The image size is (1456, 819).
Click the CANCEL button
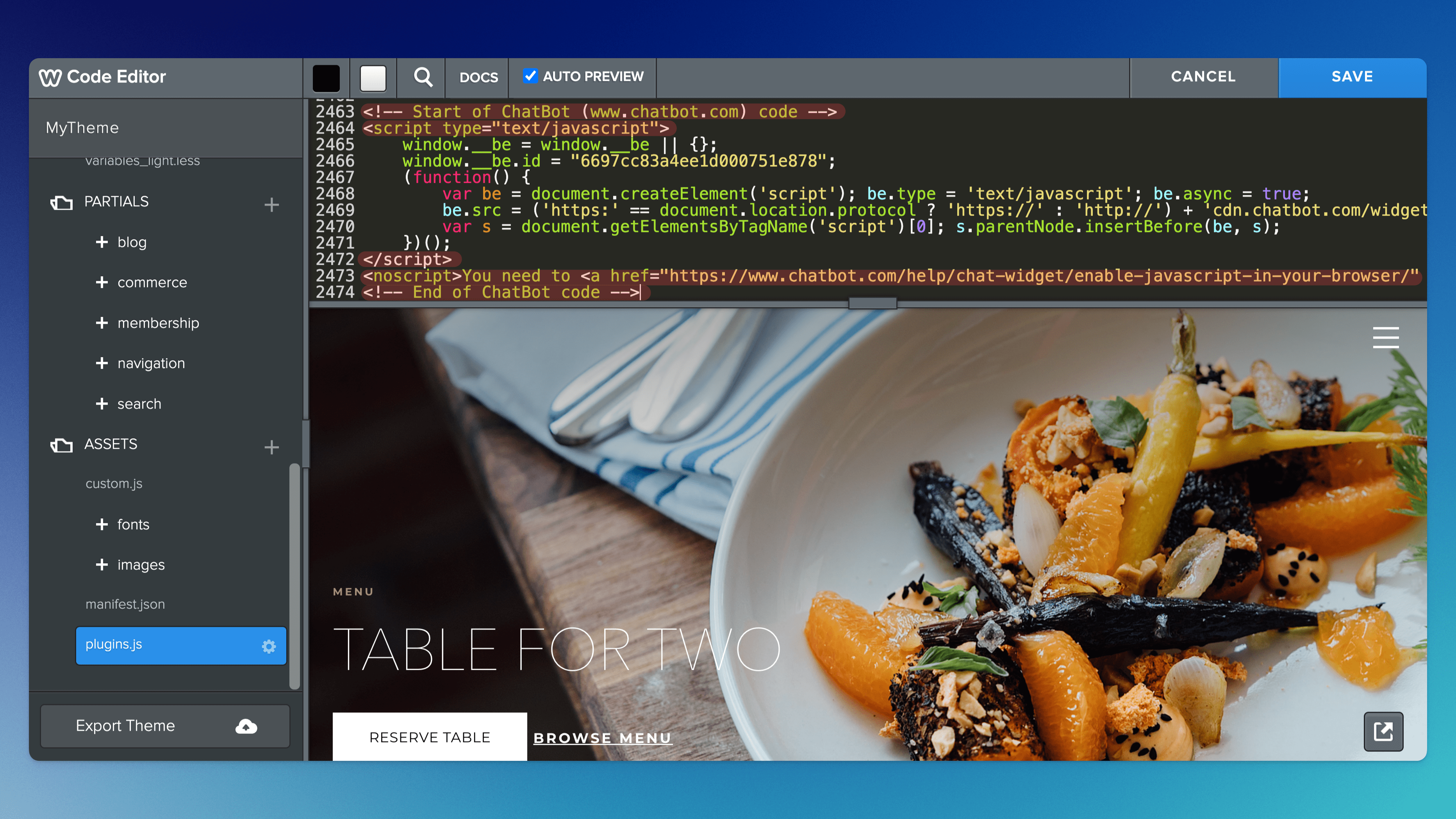(1203, 77)
